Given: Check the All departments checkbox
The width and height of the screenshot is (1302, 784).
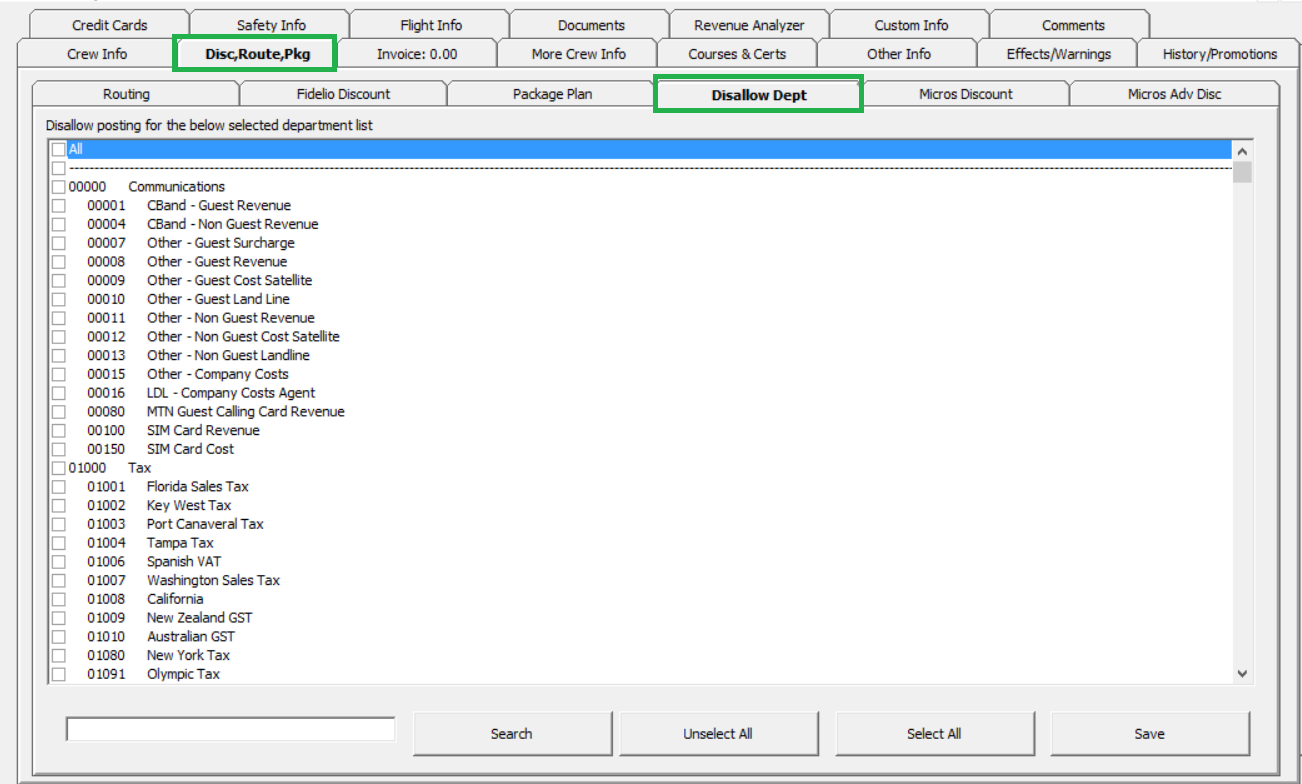Looking at the screenshot, I should [57, 149].
